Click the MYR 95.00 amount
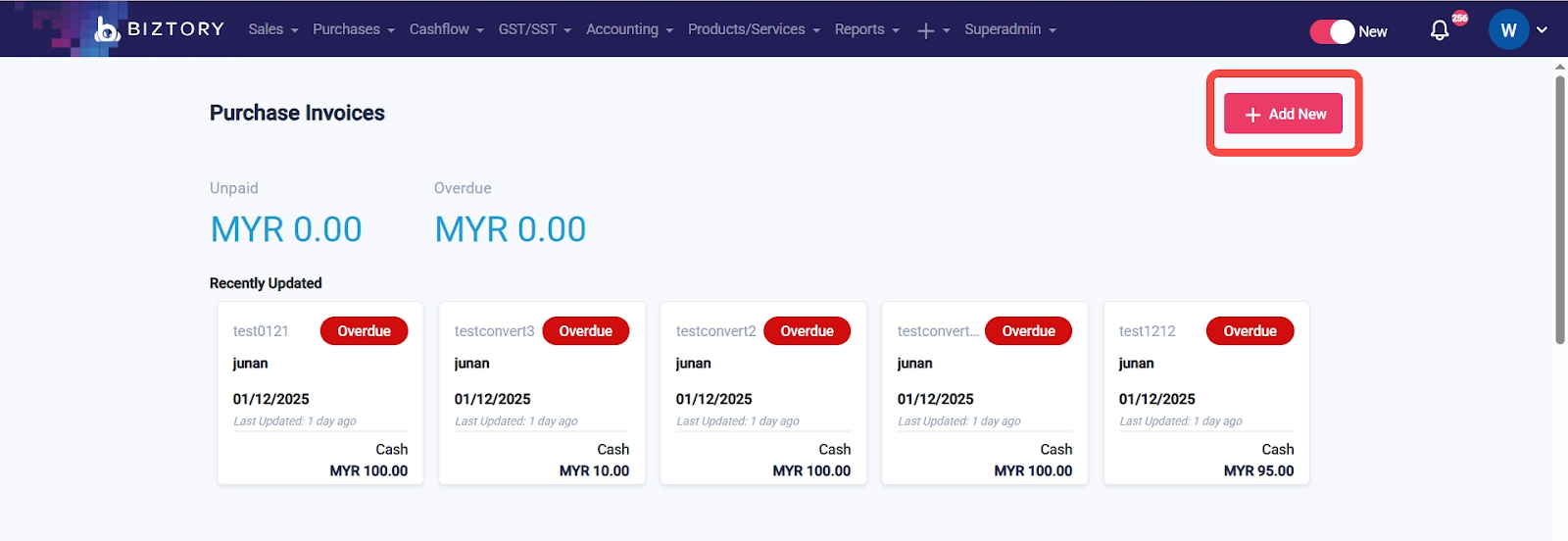Screen dimensions: 1568x541 (x=1258, y=470)
